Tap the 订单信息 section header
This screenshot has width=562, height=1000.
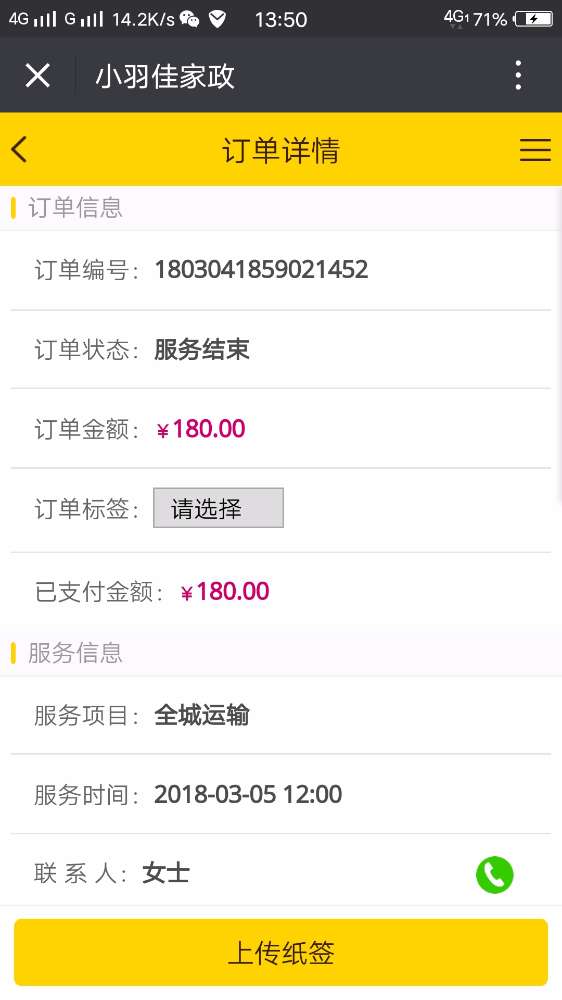(x=75, y=208)
